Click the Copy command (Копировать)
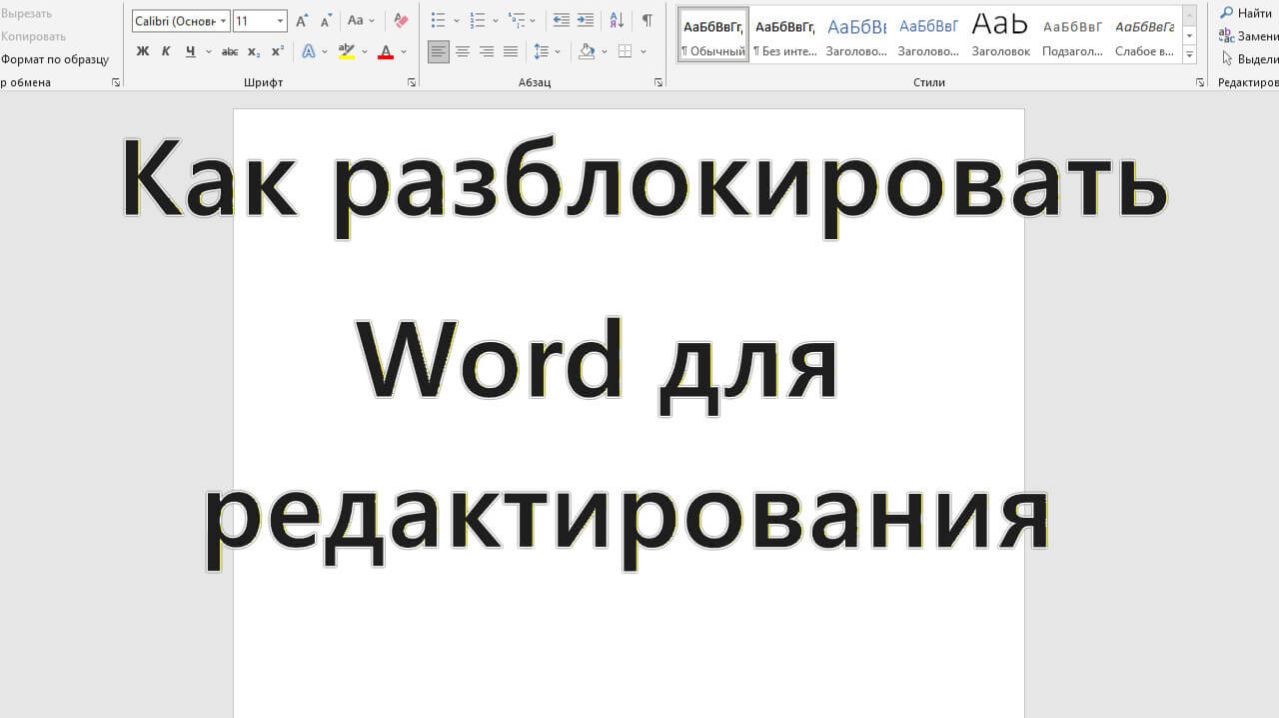 tap(33, 36)
